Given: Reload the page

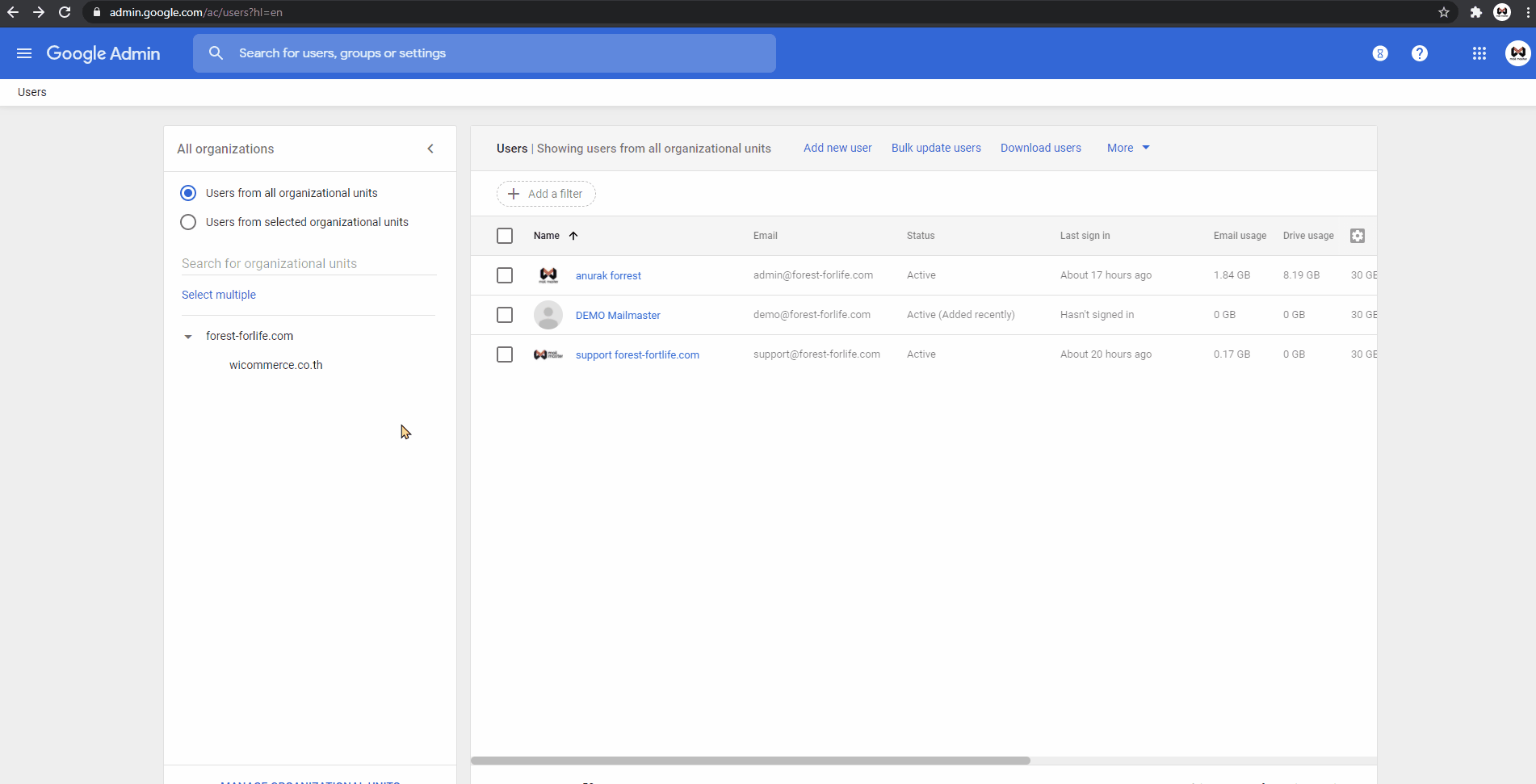Looking at the screenshot, I should (x=65, y=12).
